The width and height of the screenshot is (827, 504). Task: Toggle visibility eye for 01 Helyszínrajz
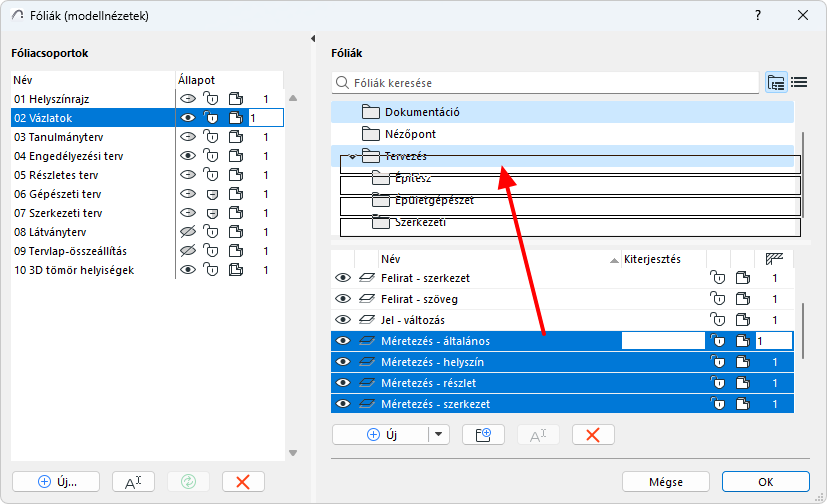click(x=188, y=99)
